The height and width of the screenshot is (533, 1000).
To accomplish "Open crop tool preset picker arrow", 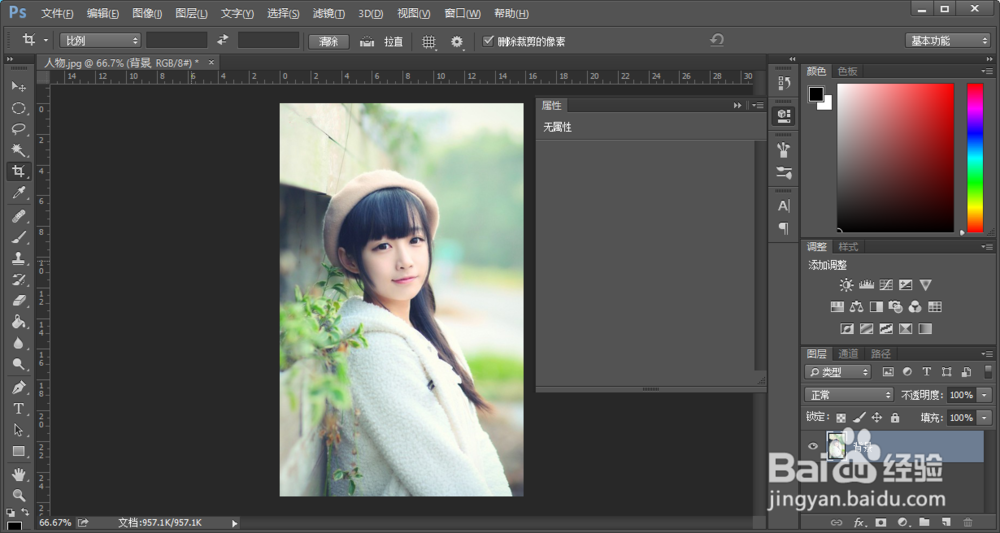I will pos(46,41).
